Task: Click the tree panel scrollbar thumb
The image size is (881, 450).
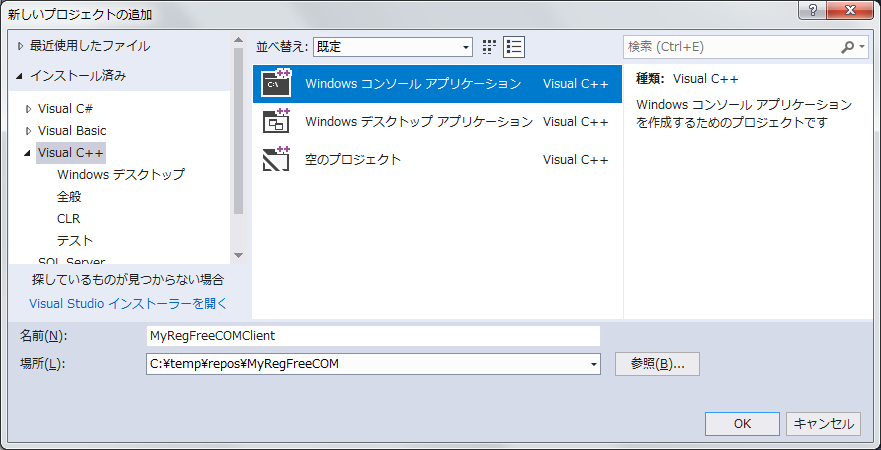Action: tap(238, 130)
